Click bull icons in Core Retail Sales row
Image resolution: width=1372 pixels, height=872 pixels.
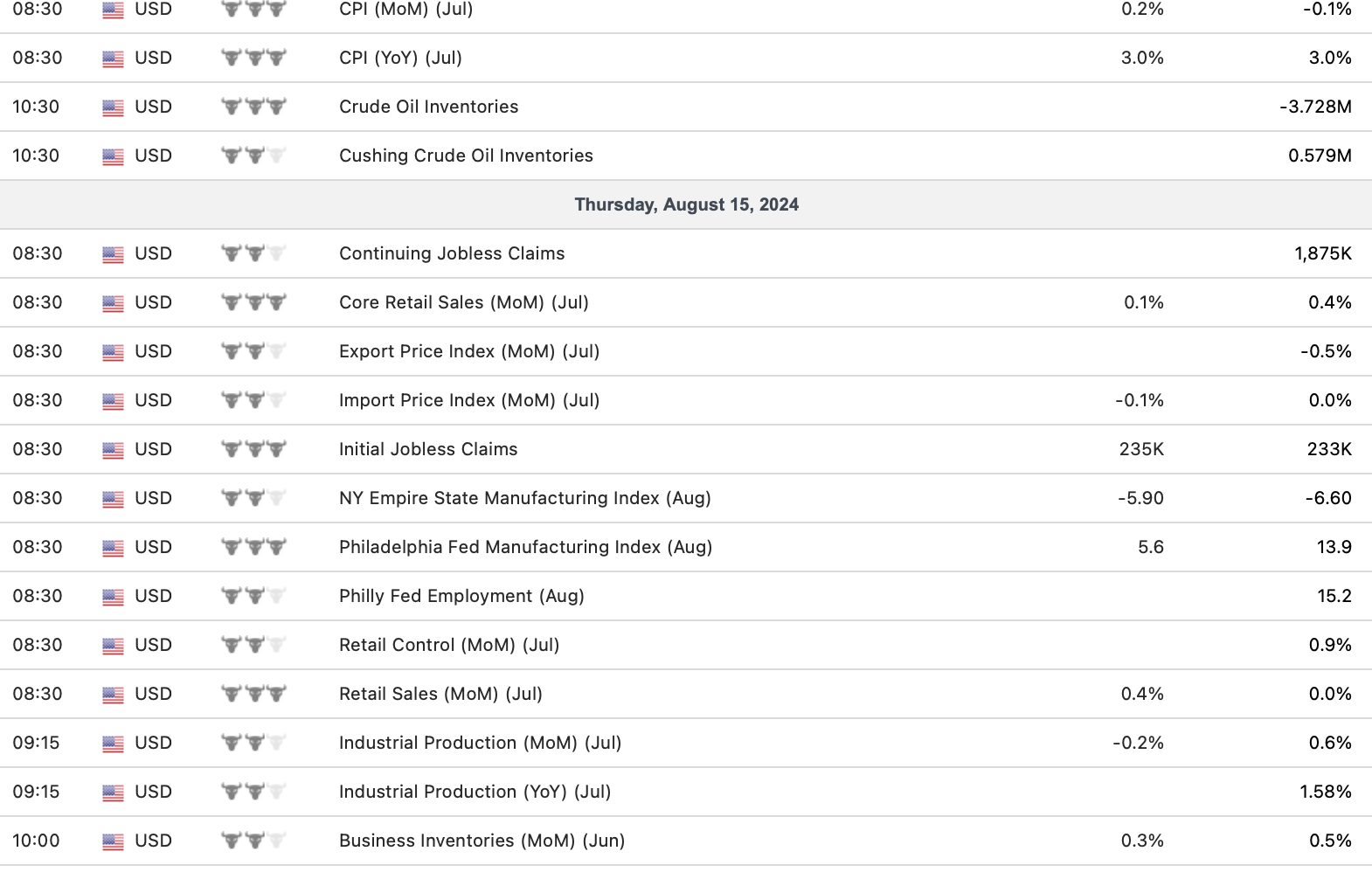tap(253, 303)
